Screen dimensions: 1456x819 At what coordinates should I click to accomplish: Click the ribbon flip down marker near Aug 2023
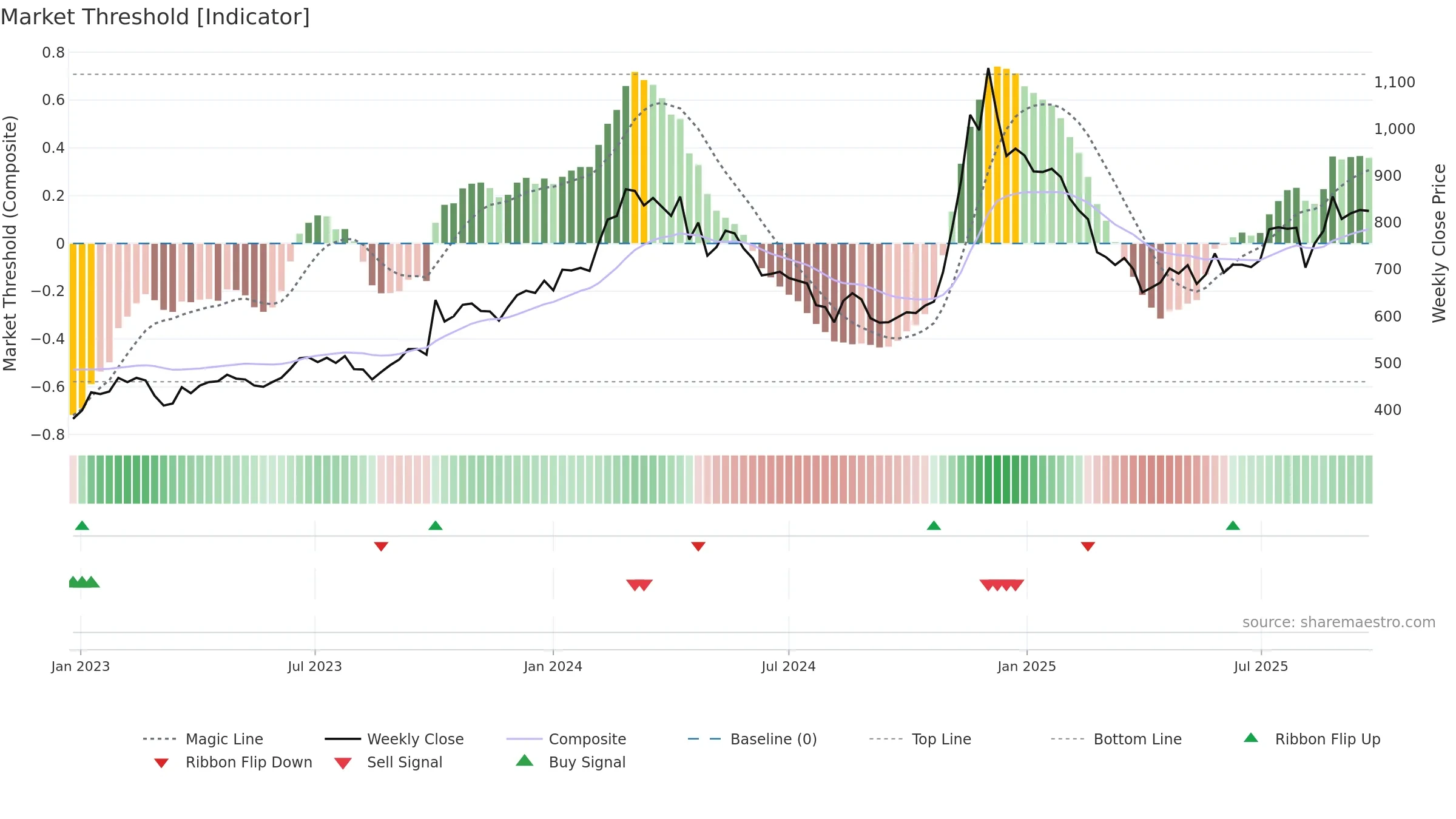click(381, 547)
